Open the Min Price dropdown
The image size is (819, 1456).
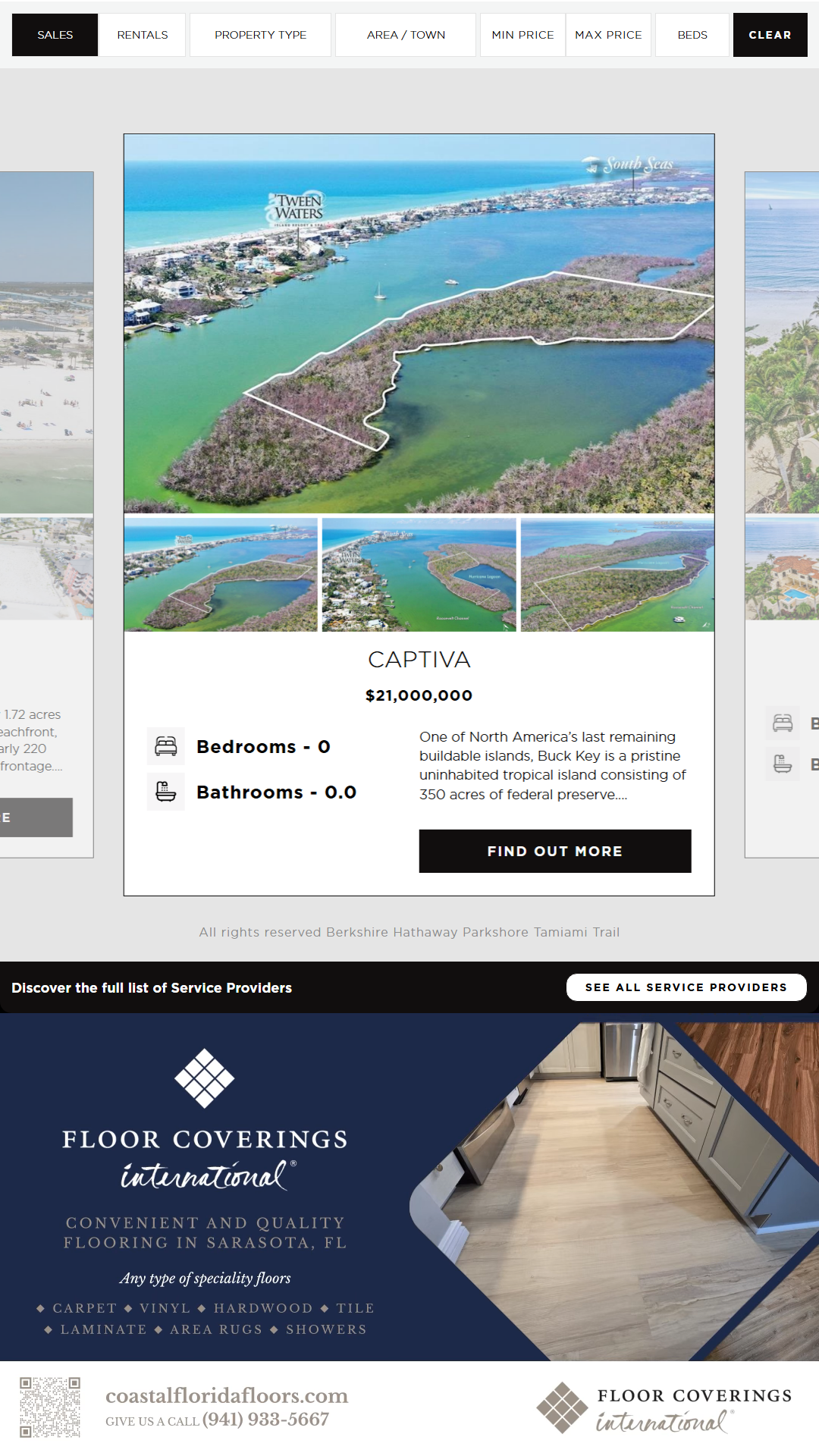pos(522,35)
